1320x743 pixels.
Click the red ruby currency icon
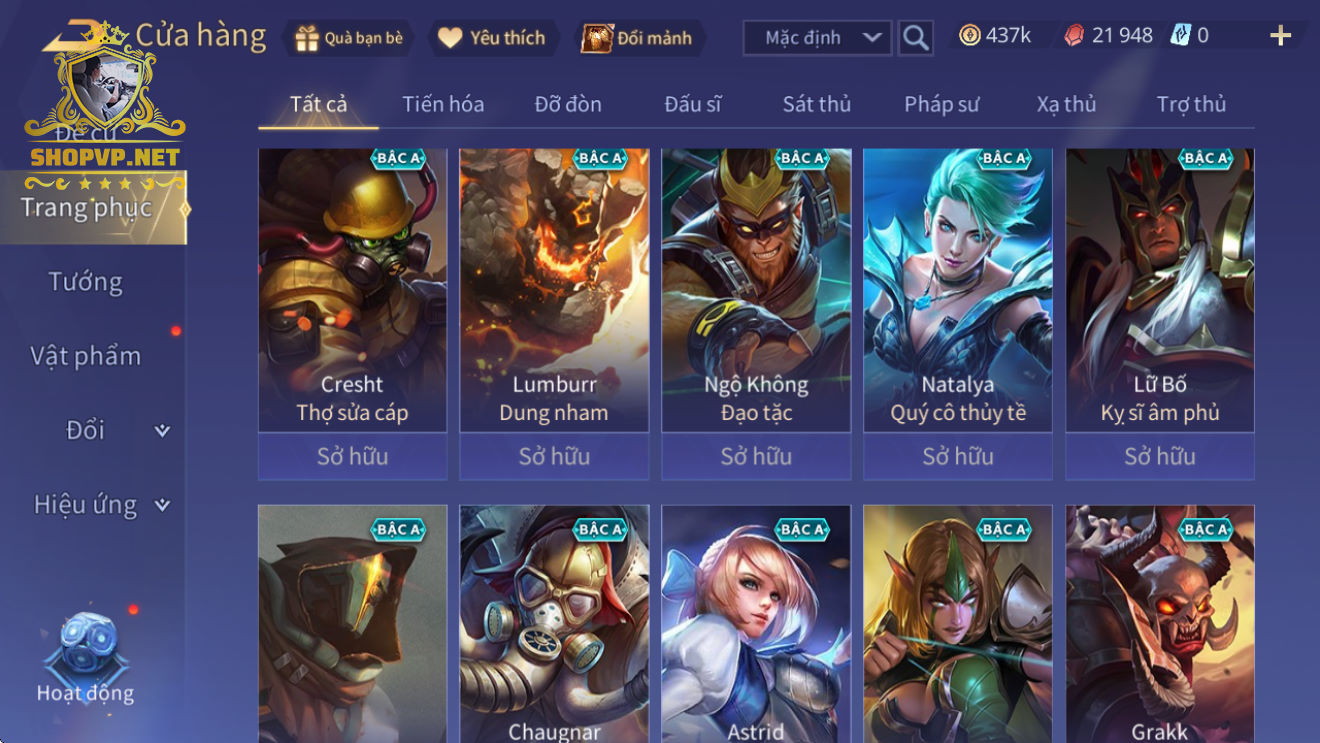pos(1073,35)
